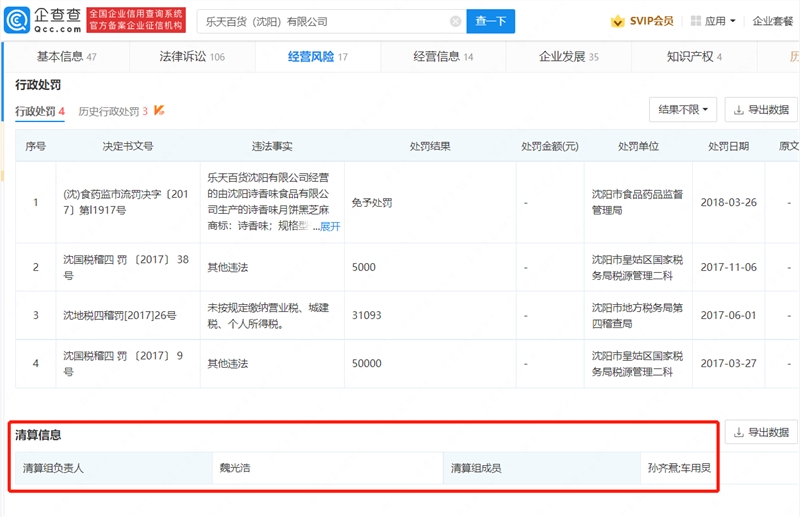The image size is (800, 517).
Task: Expand the 应用 apps dropdown
Action: (713, 21)
